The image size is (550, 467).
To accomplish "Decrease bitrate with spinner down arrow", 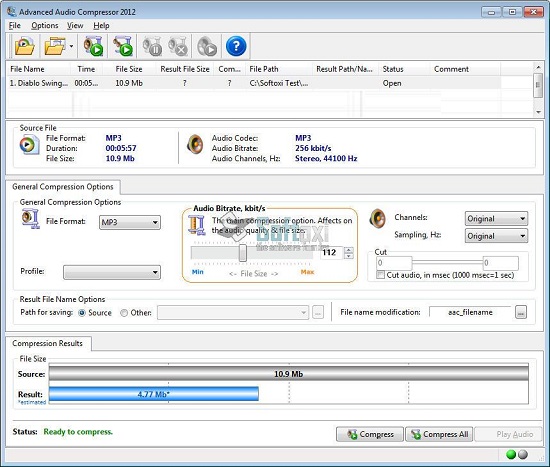I will tap(349, 256).
